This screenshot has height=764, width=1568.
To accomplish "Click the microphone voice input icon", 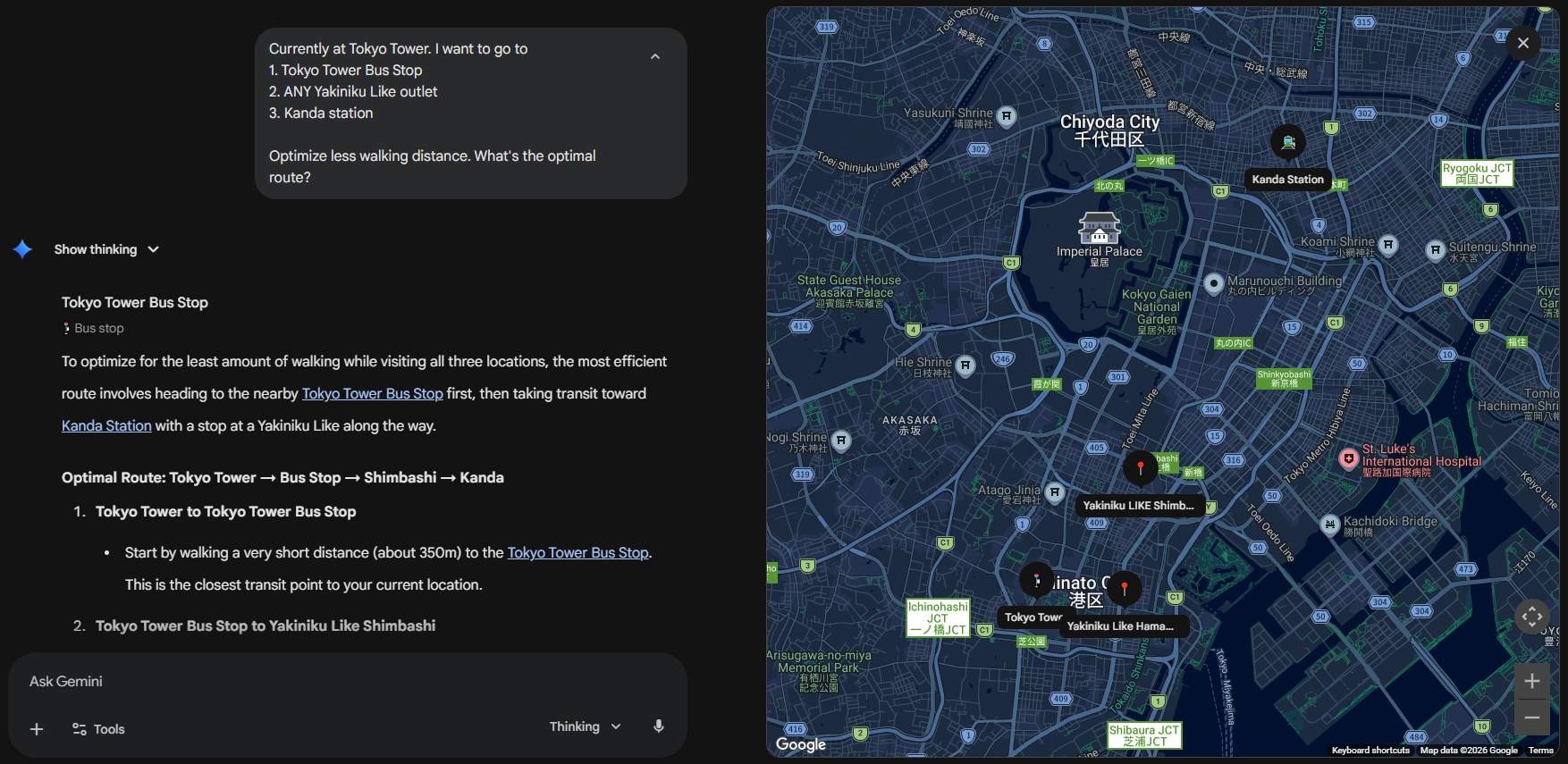I will (659, 726).
